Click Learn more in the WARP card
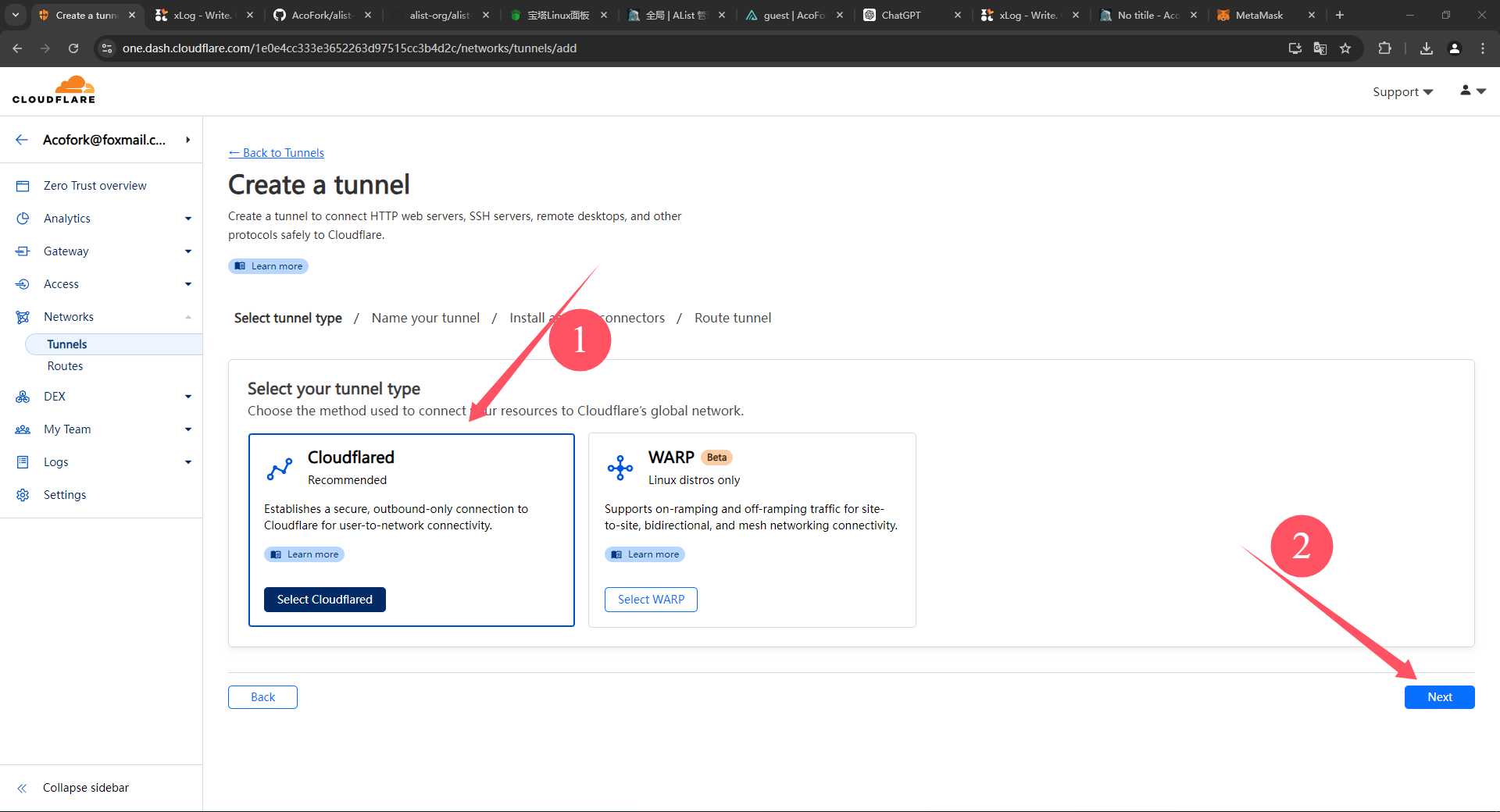Image resolution: width=1500 pixels, height=812 pixels. pos(645,554)
